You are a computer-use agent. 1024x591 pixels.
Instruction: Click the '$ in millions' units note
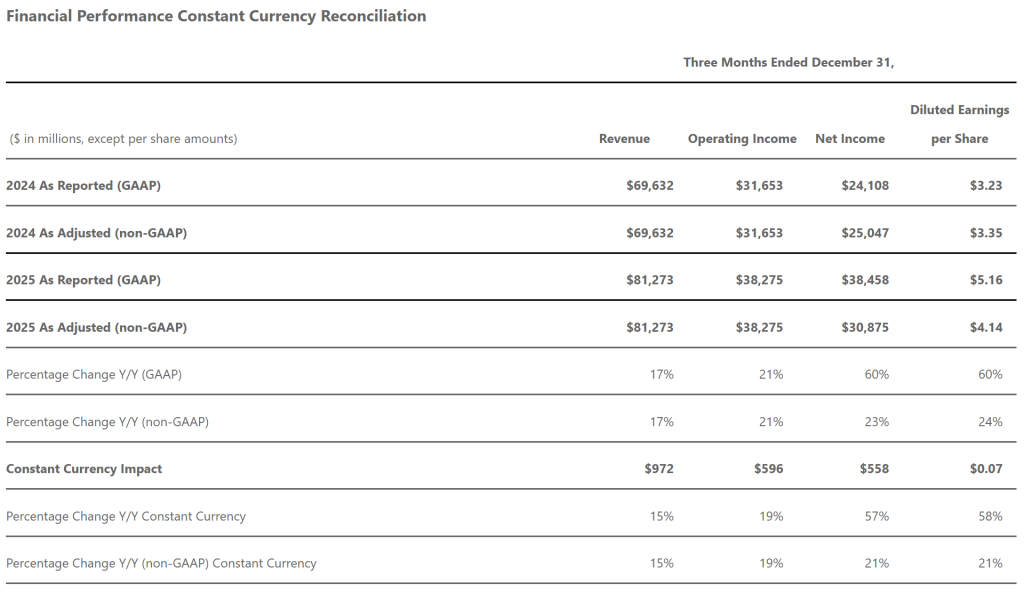pyautogui.click(x=124, y=139)
